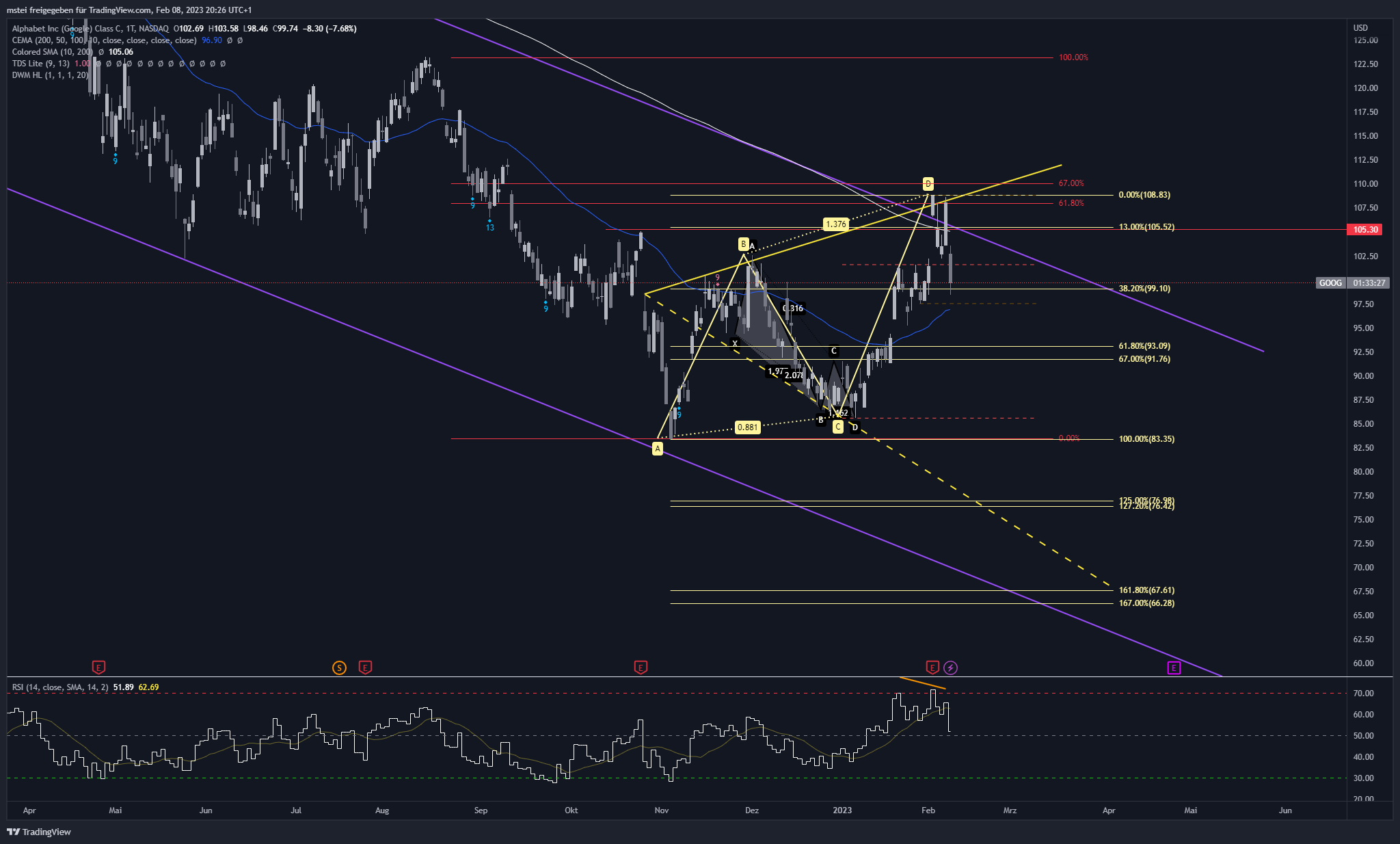
Task: Click the 01:33:27 bar countdown label
Action: coord(1369,283)
